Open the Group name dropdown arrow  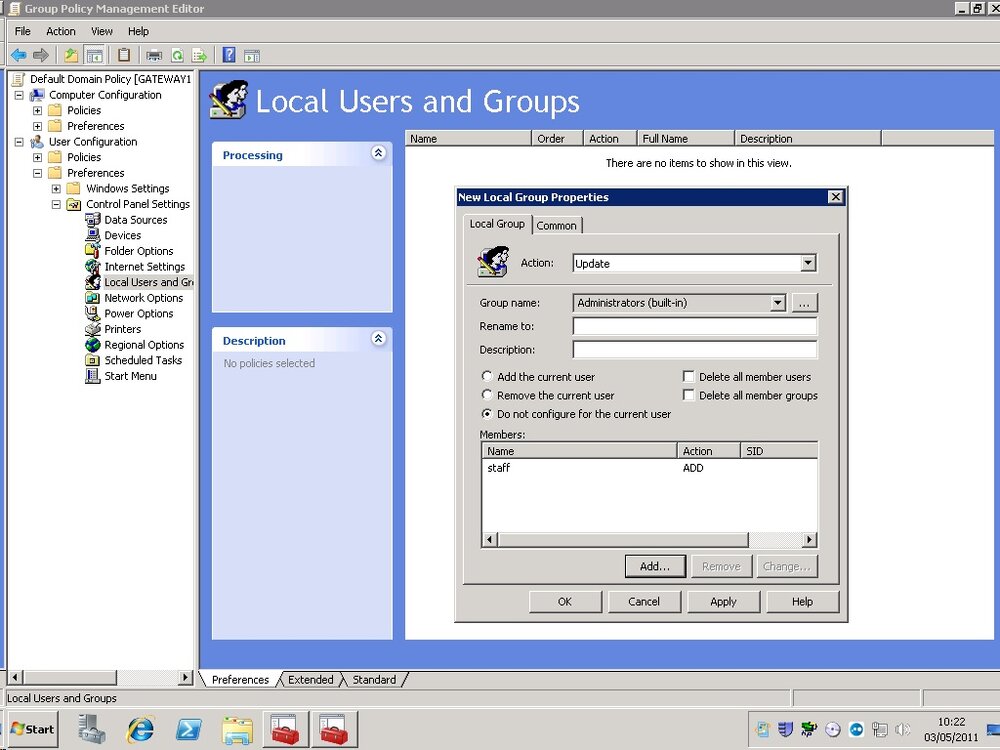pos(777,303)
